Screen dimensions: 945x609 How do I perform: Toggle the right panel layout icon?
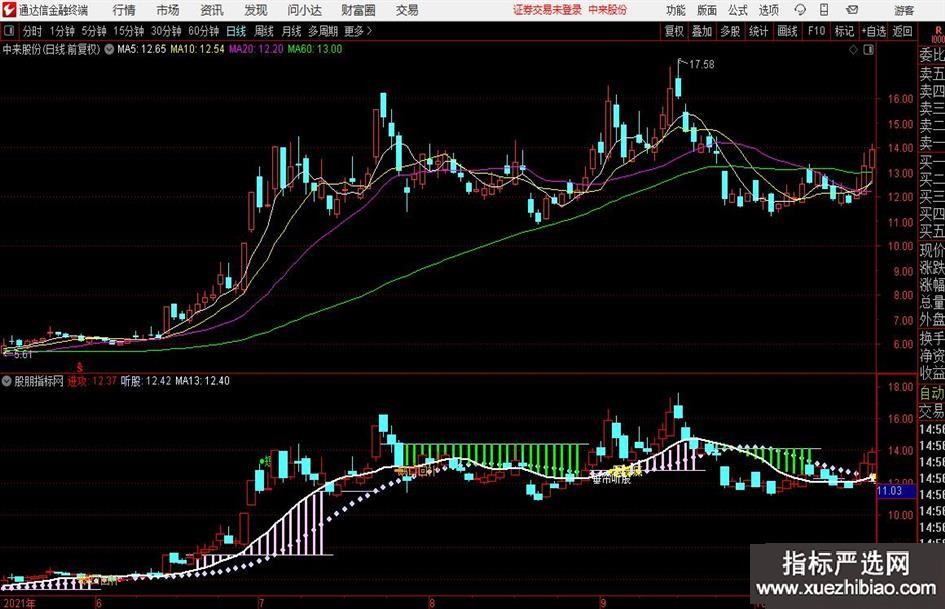point(868,50)
